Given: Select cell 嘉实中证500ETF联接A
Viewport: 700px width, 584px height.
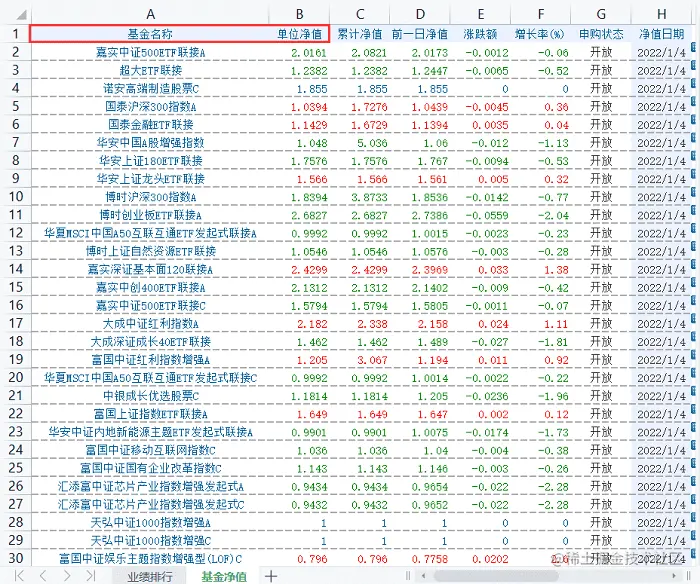Looking at the screenshot, I should [x=150, y=53].
